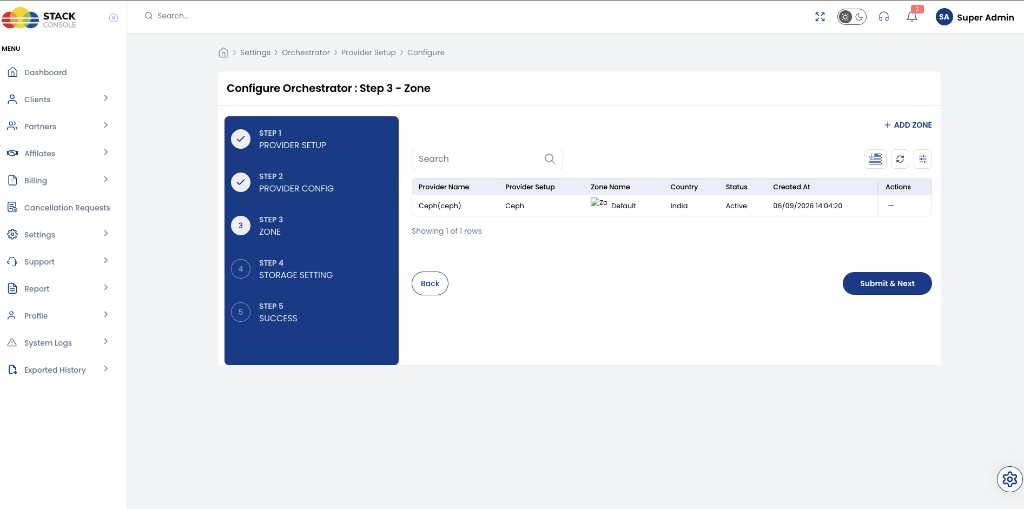The height and width of the screenshot is (509, 1024).
Task: Click the Support headset icon in sidebar
Action: coord(12,261)
